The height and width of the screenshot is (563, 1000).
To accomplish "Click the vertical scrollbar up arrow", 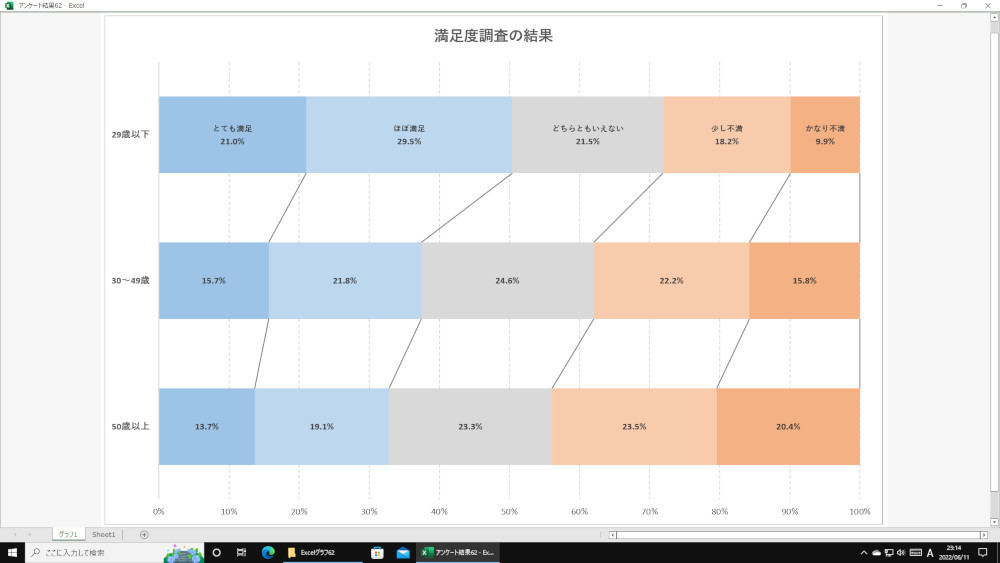I will (994, 17).
